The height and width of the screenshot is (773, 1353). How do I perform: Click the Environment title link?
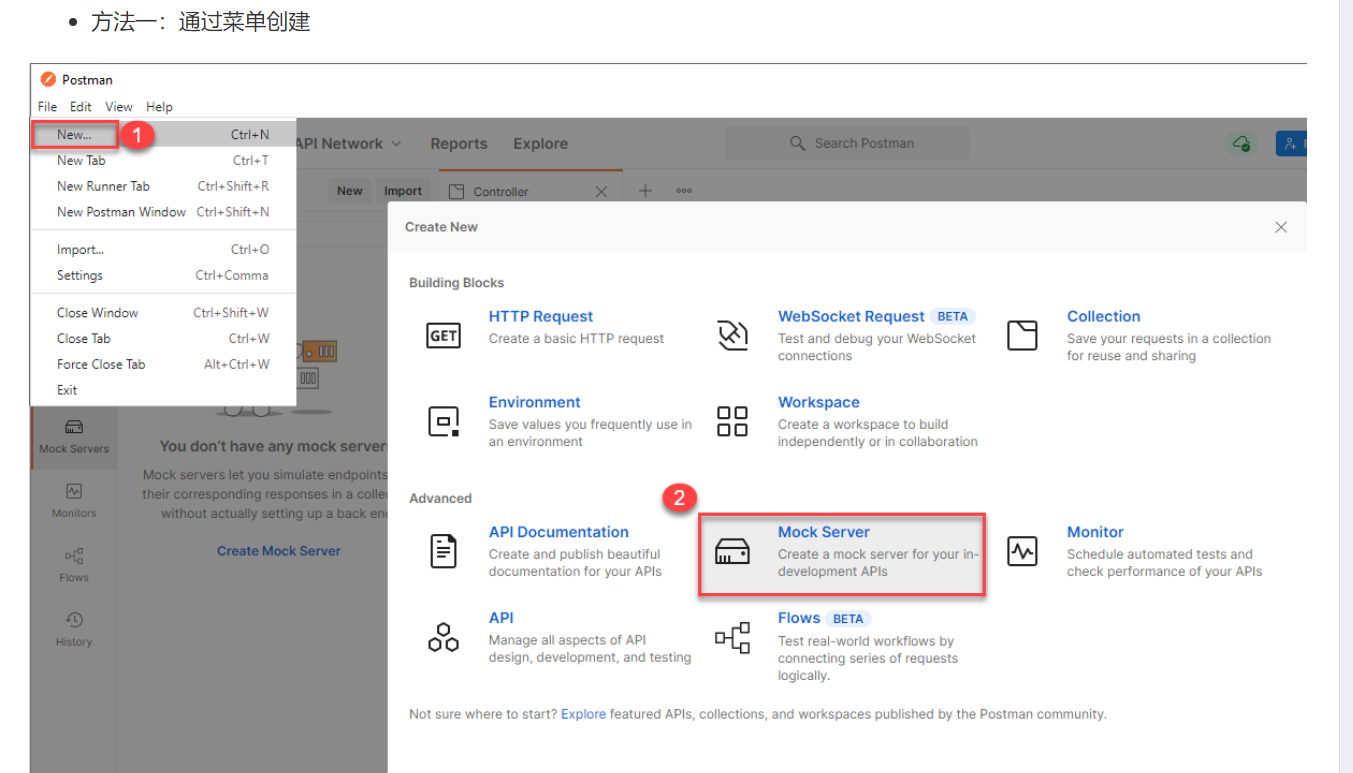pos(535,403)
